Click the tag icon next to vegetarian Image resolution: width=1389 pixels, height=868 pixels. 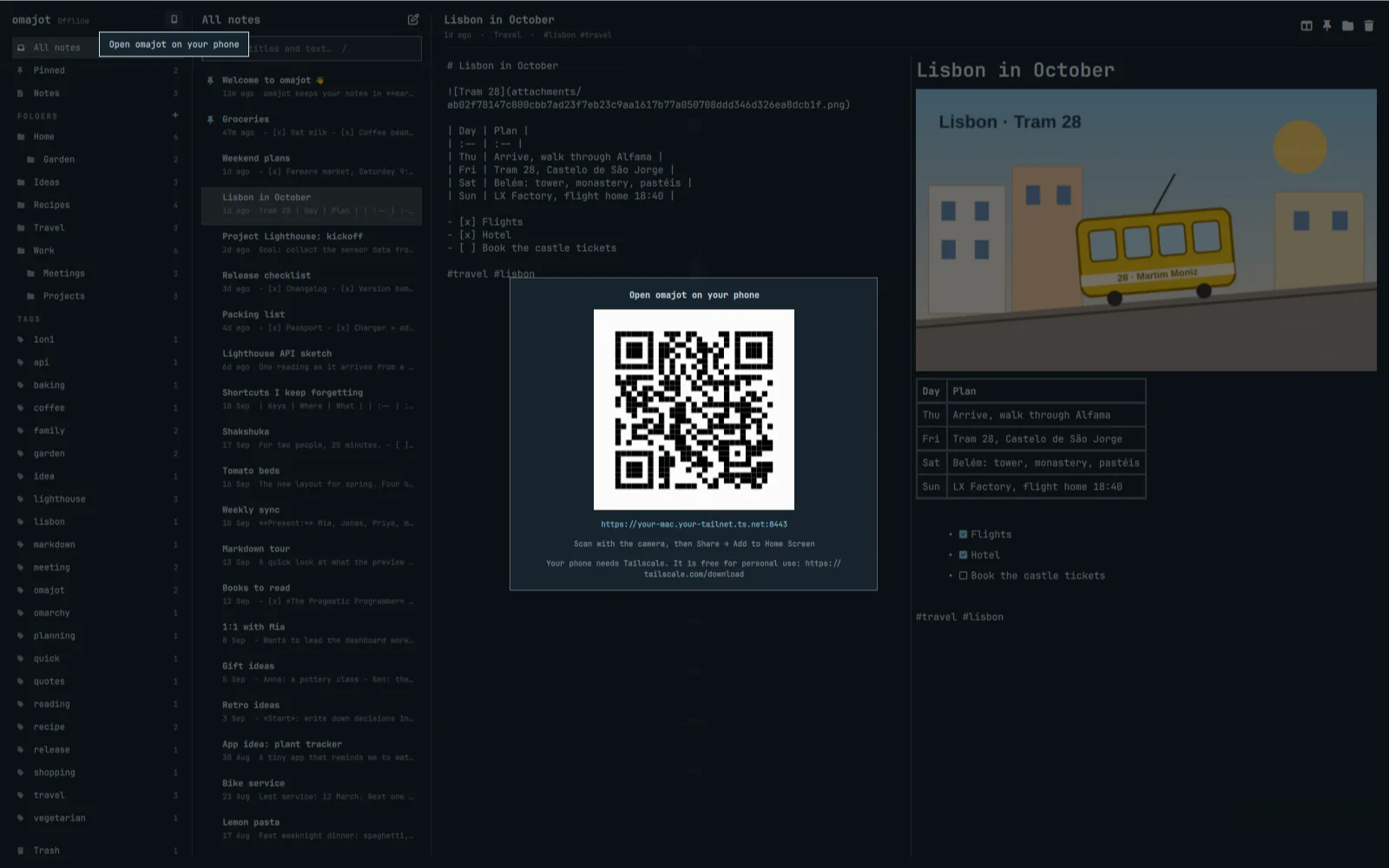(21, 818)
